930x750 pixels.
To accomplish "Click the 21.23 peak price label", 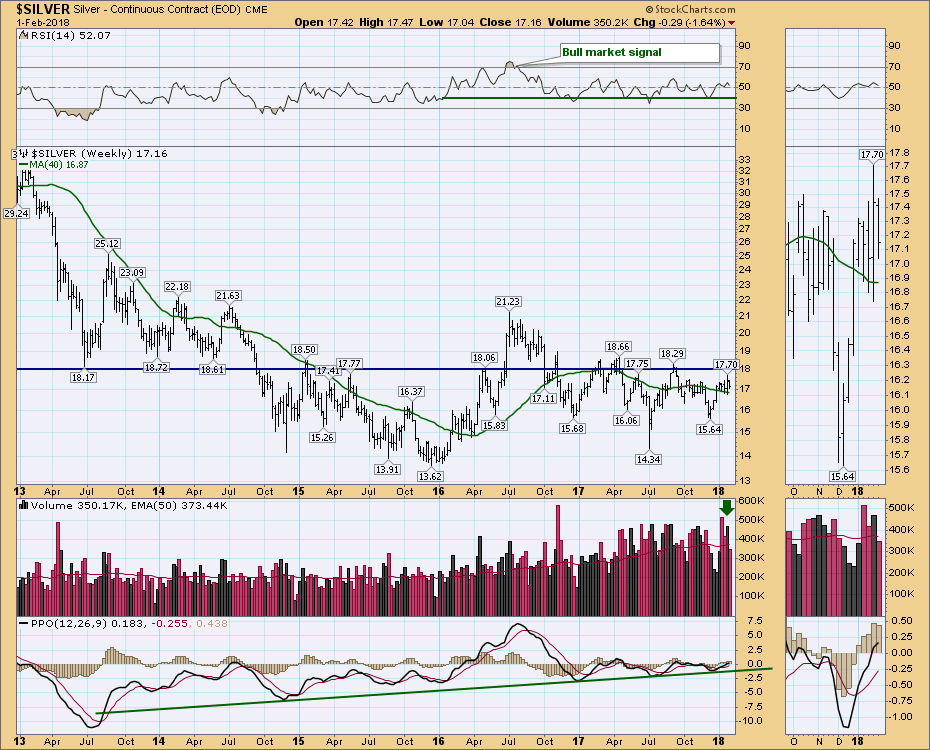I will click(x=508, y=302).
